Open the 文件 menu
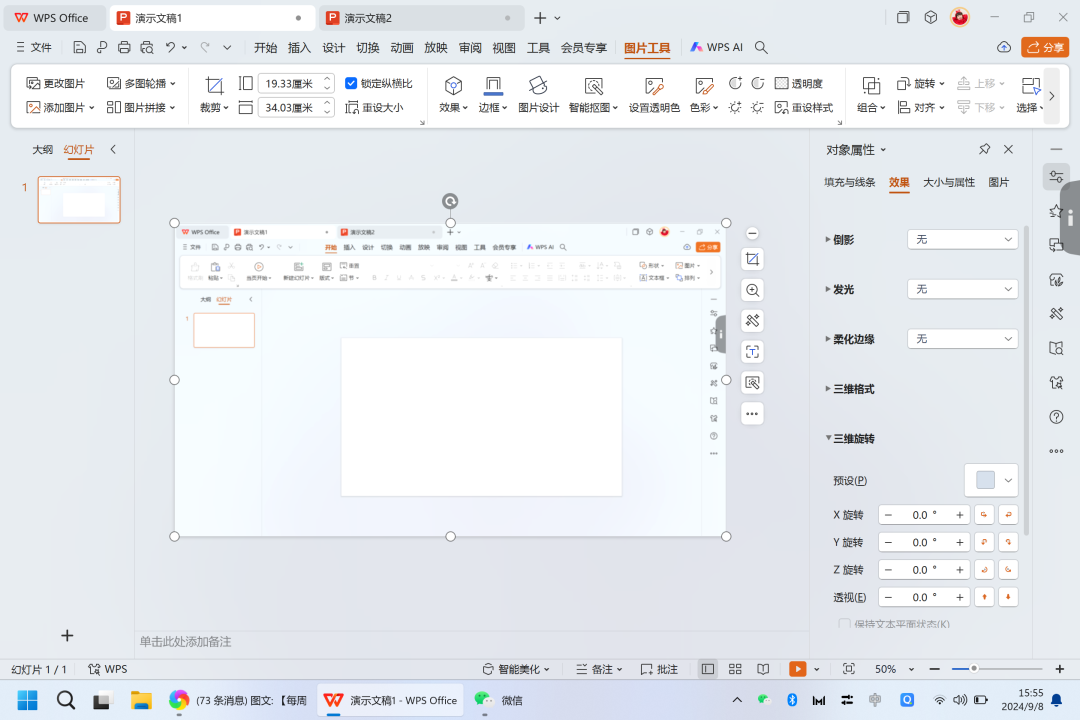Screen dimensions: 1080x720 click(x=34, y=48)
